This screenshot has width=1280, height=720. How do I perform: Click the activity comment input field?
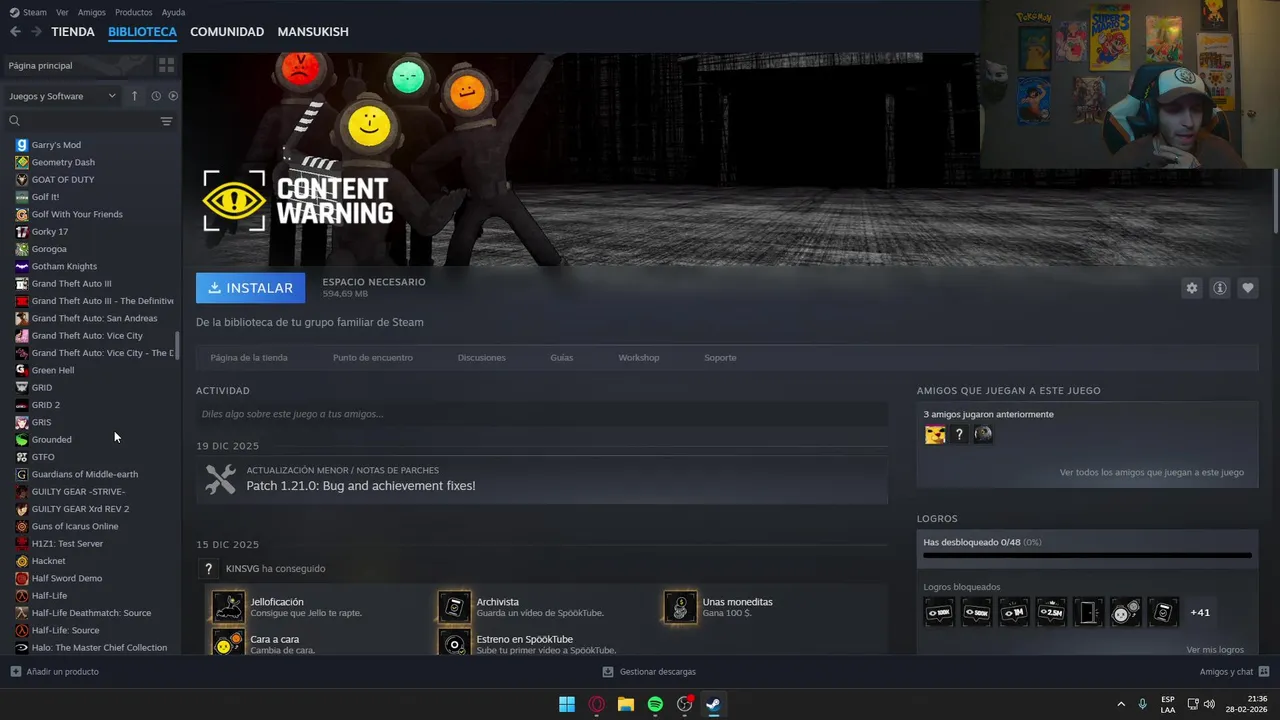coord(542,414)
